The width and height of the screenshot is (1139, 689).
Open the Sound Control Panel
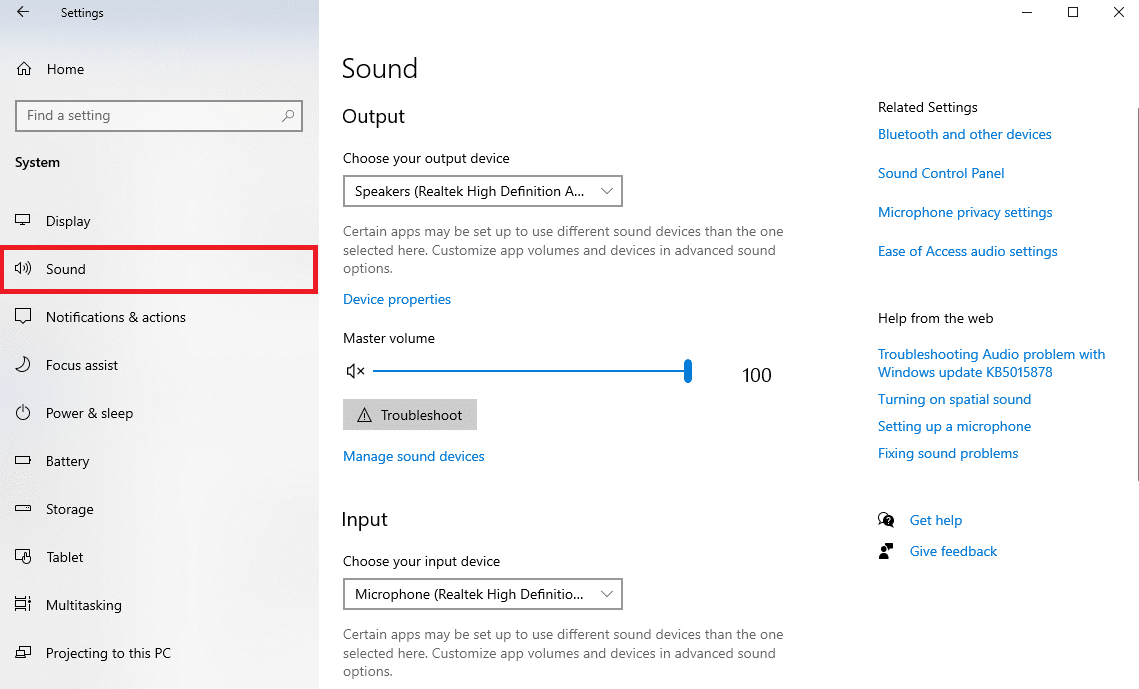(x=940, y=172)
